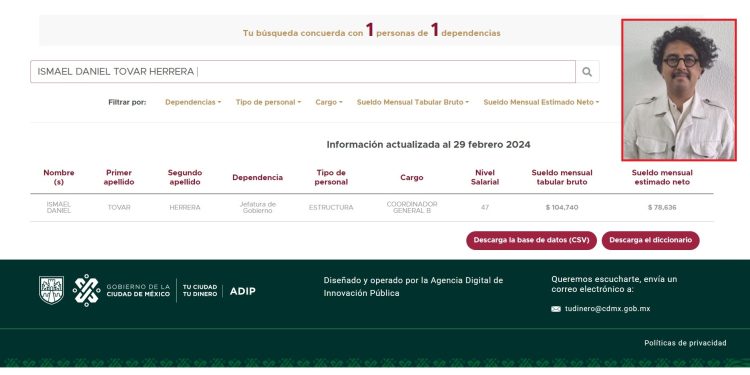The height and width of the screenshot is (375, 750).
Task: Click the Tipo de personal column header
Action: 332,177
